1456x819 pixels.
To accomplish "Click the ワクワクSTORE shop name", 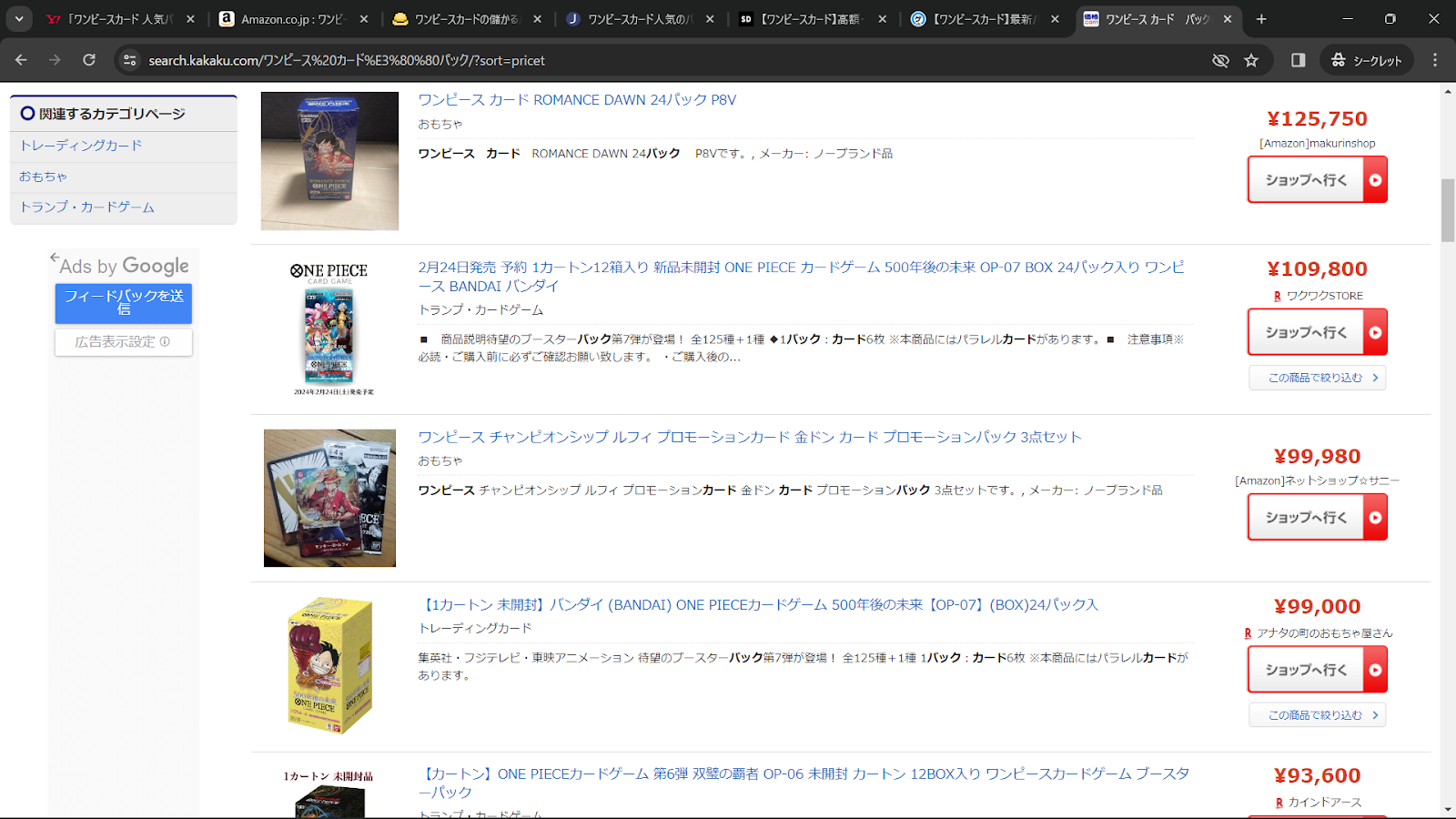I will click(x=1324, y=296).
